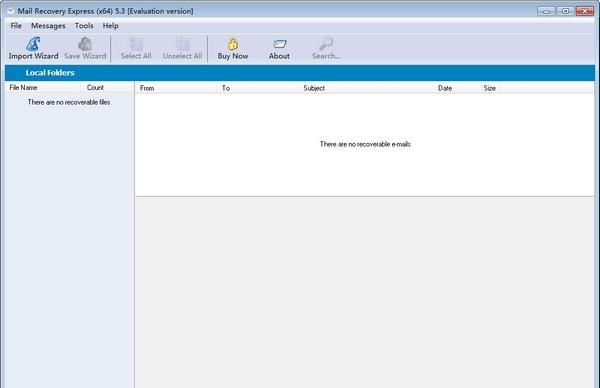Open the Help menu
This screenshot has height=388, width=600.
click(110, 26)
